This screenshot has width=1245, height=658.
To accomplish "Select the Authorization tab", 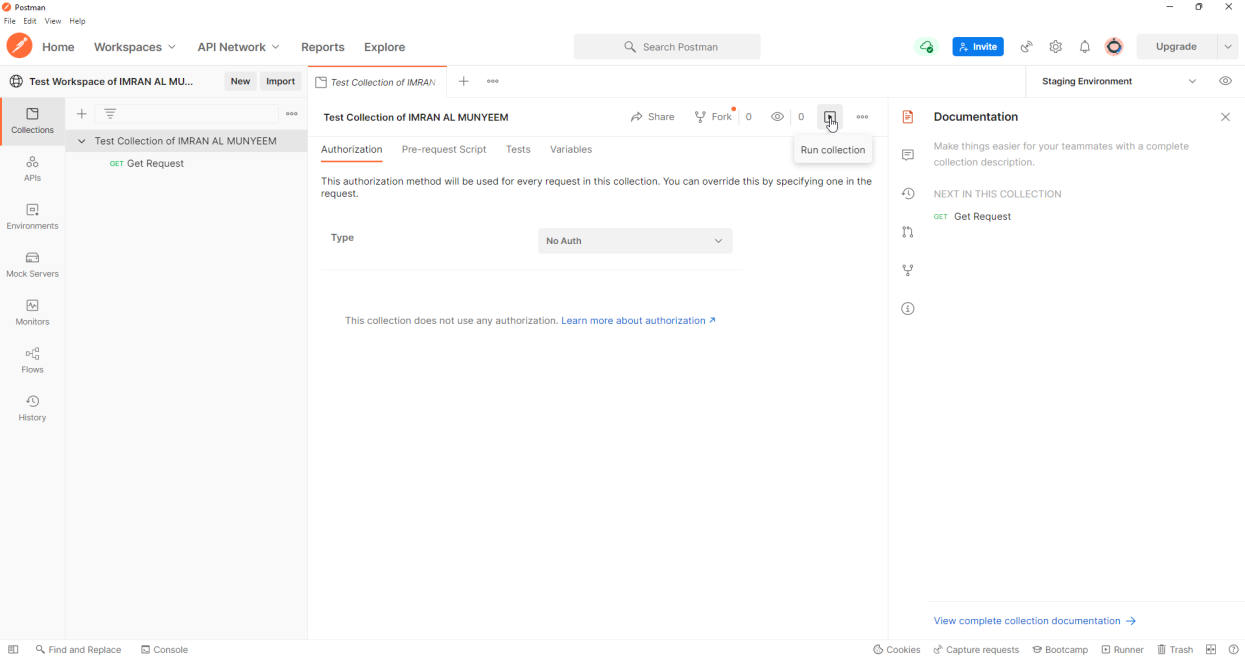I will point(351,149).
